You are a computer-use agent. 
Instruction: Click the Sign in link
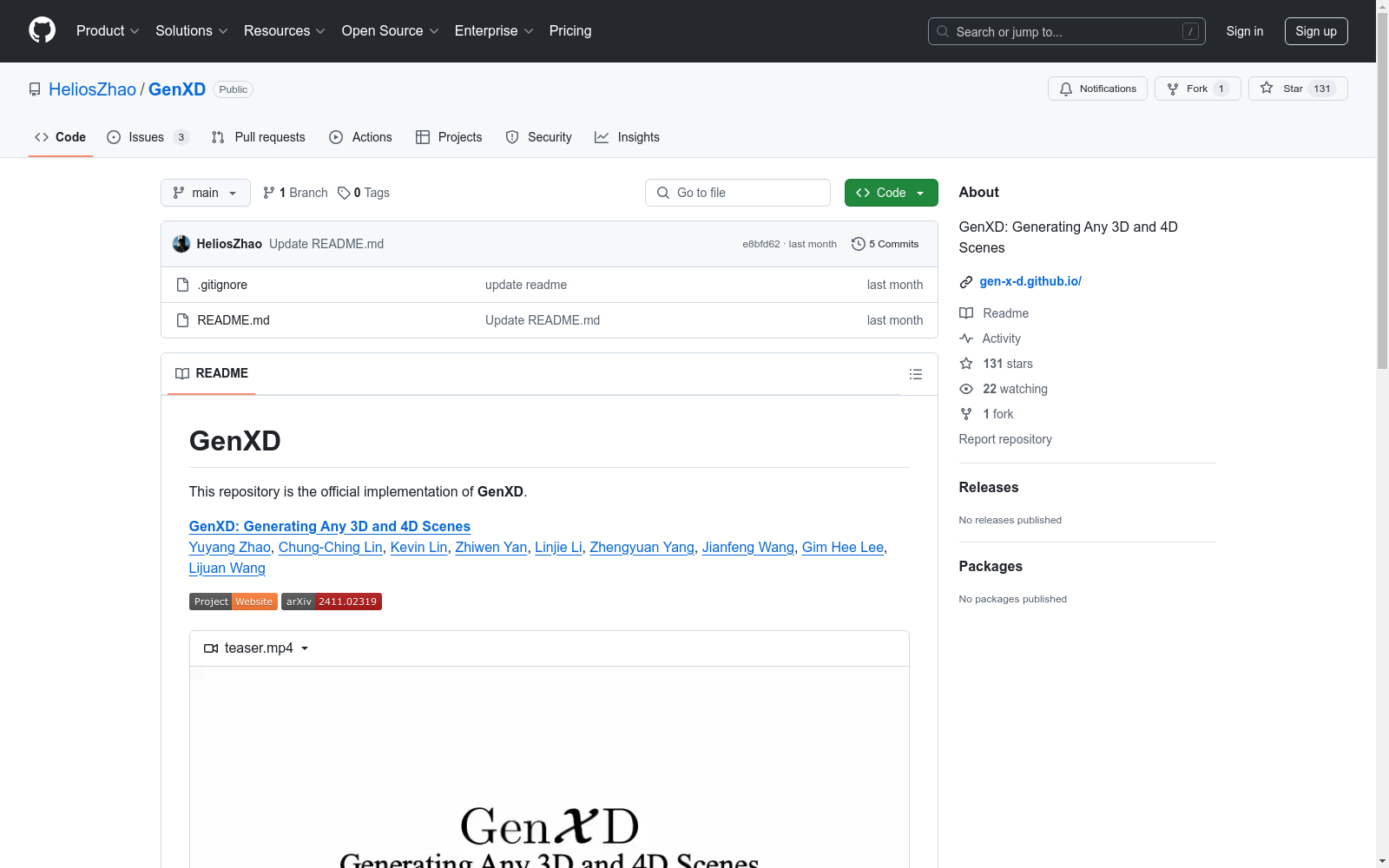[x=1244, y=31]
